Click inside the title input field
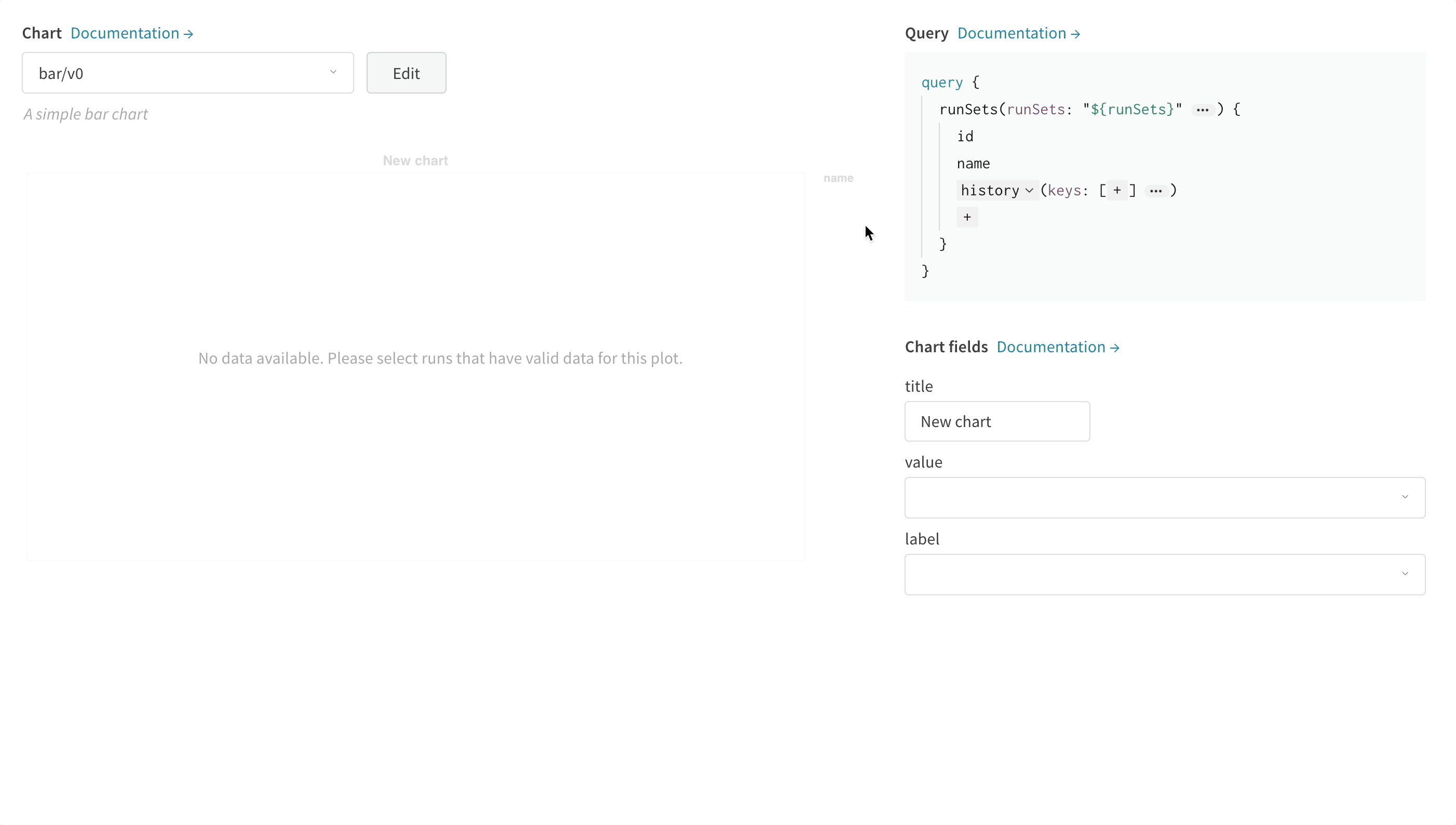Viewport: 1456px width, 825px height. pyautogui.click(x=997, y=421)
